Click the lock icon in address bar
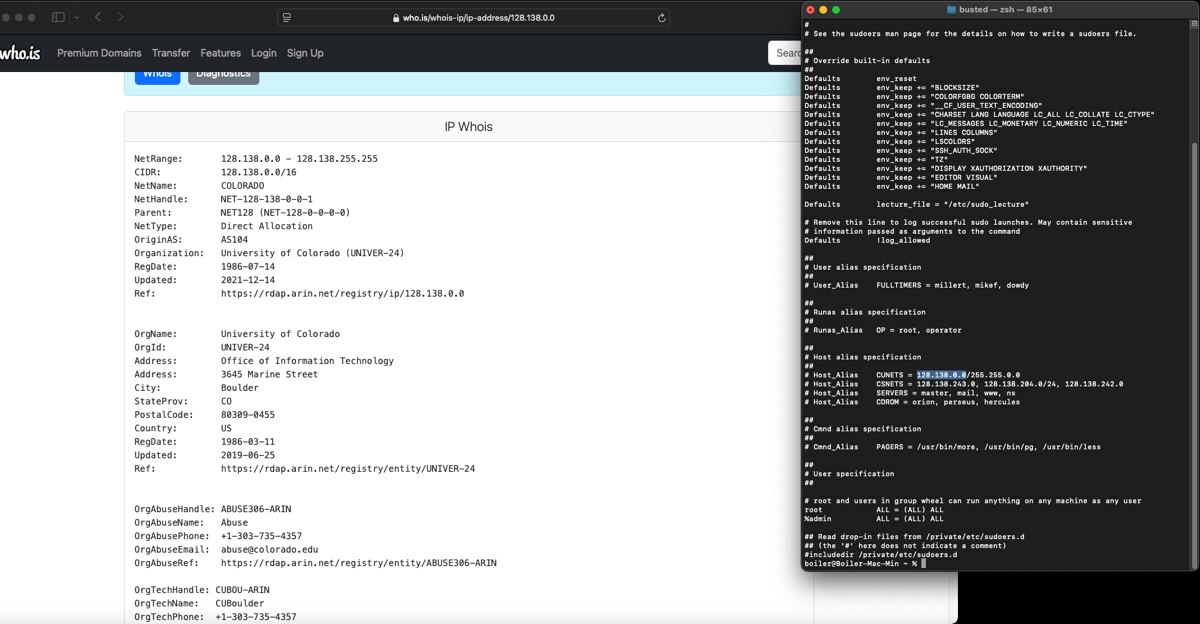The image size is (1200, 624). pyautogui.click(x=396, y=18)
